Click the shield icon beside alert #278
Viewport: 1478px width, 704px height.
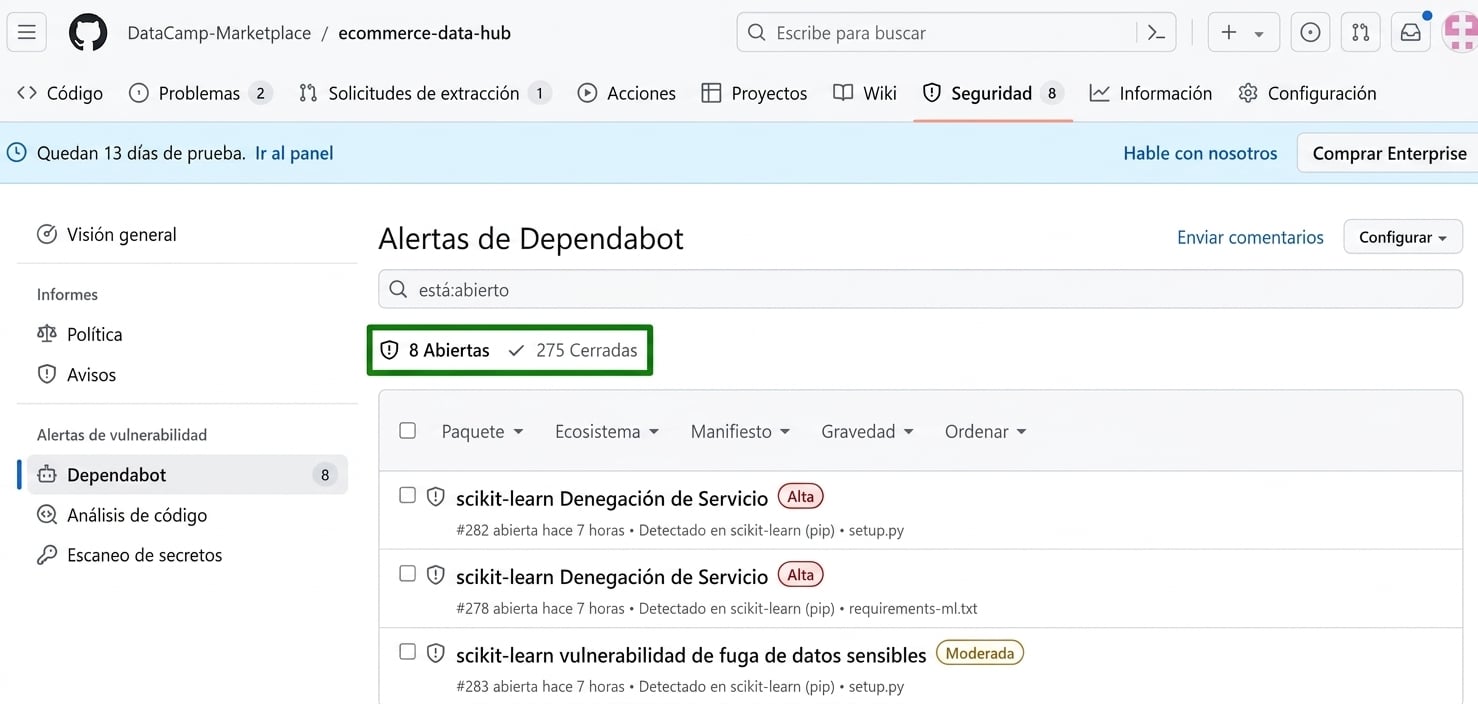tap(435, 575)
